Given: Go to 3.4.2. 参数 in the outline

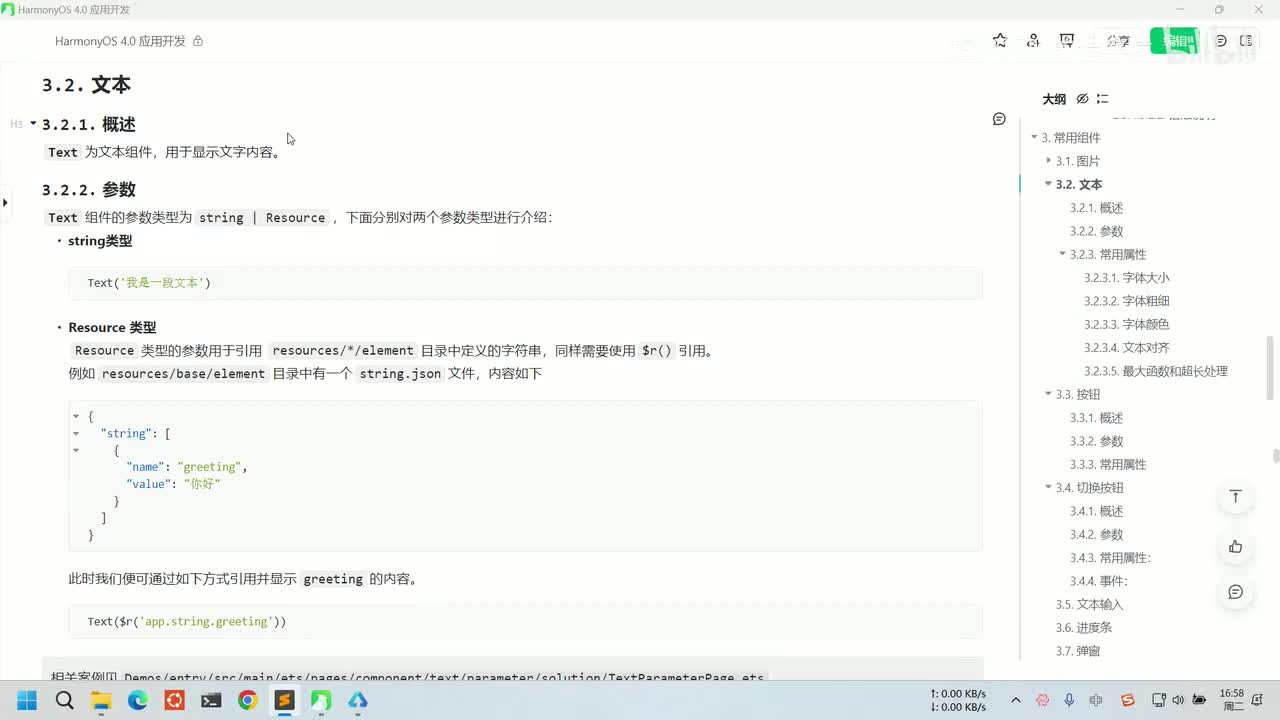Looking at the screenshot, I should point(1097,534).
